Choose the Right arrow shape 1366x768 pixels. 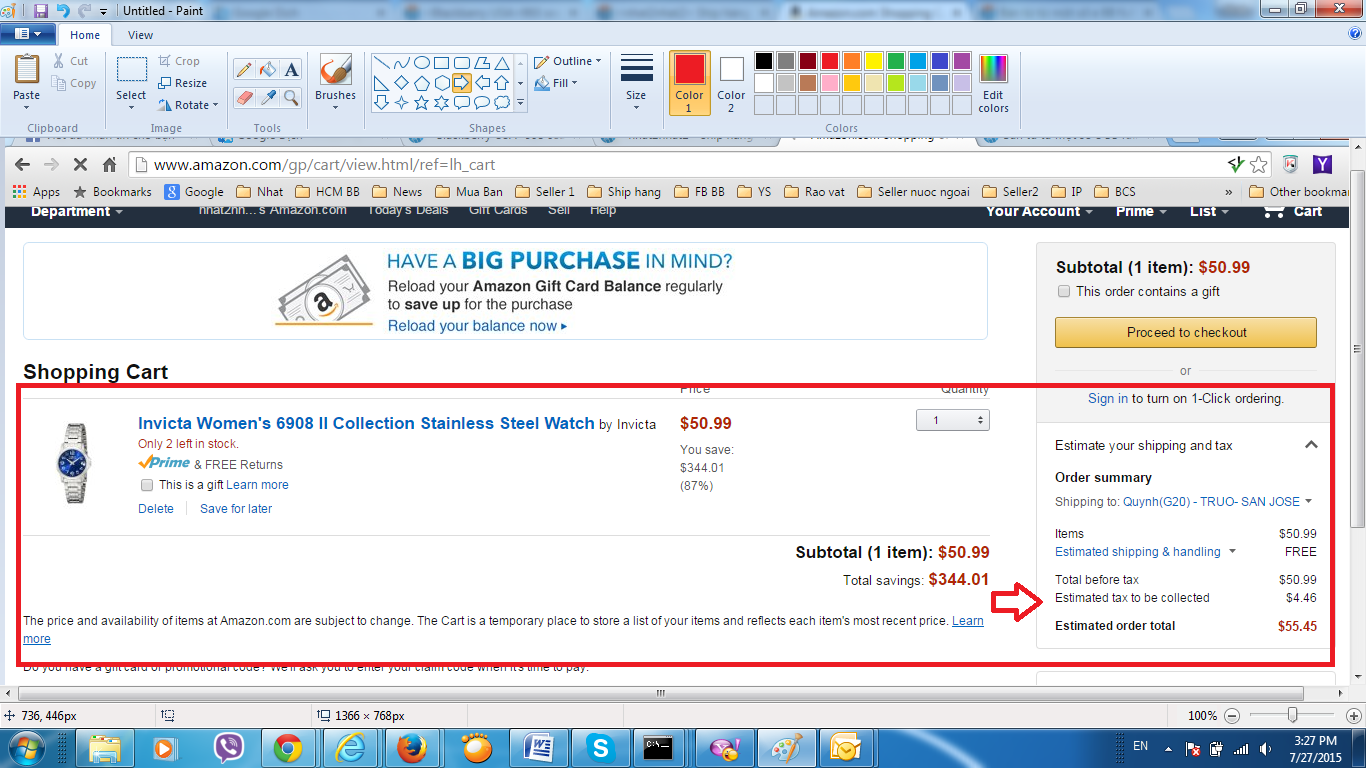coord(461,82)
